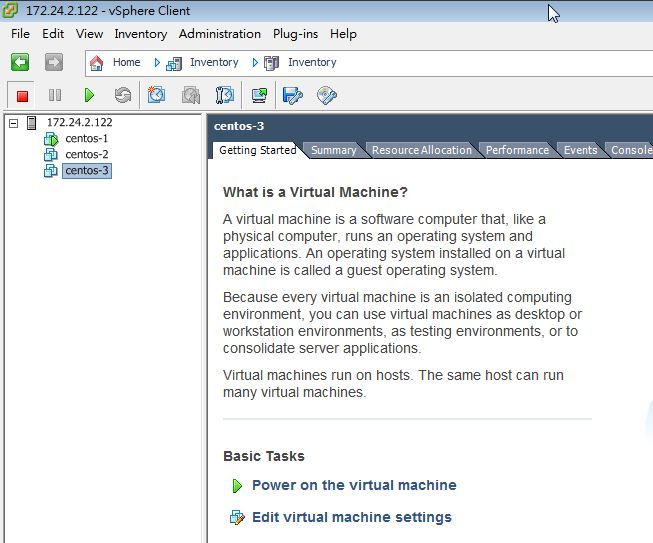The width and height of the screenshot is (653, 543).
Task: Open dropdown arrow after Home breadcrumb
Action: [x=157, y=62]
